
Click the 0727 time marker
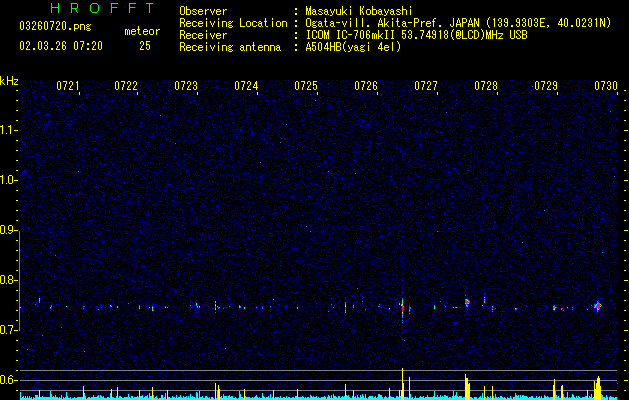[426, 86]
